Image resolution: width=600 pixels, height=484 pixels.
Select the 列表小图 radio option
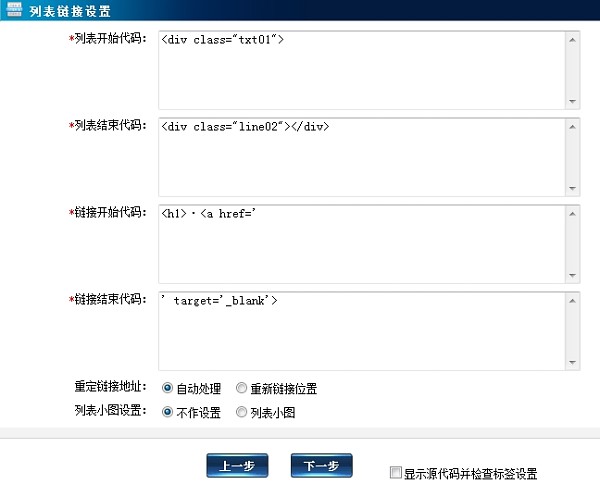pyautogui.click(x=241, y=411)
